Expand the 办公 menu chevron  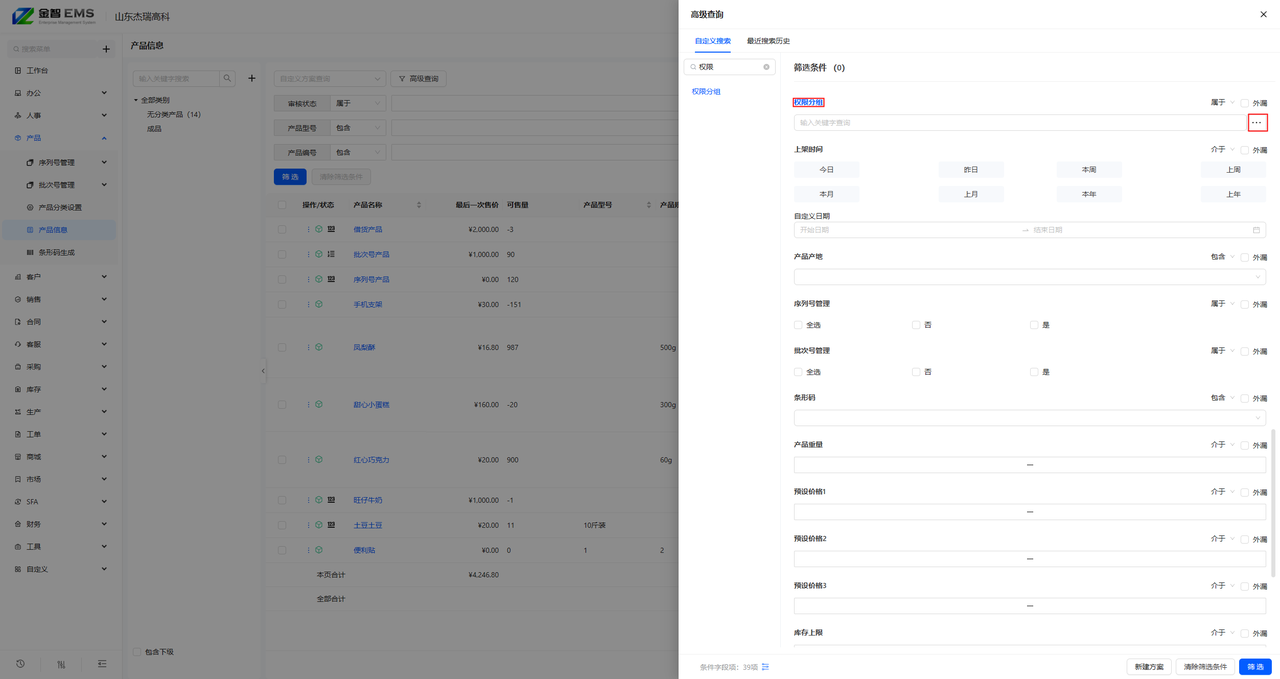coord(104,93)
